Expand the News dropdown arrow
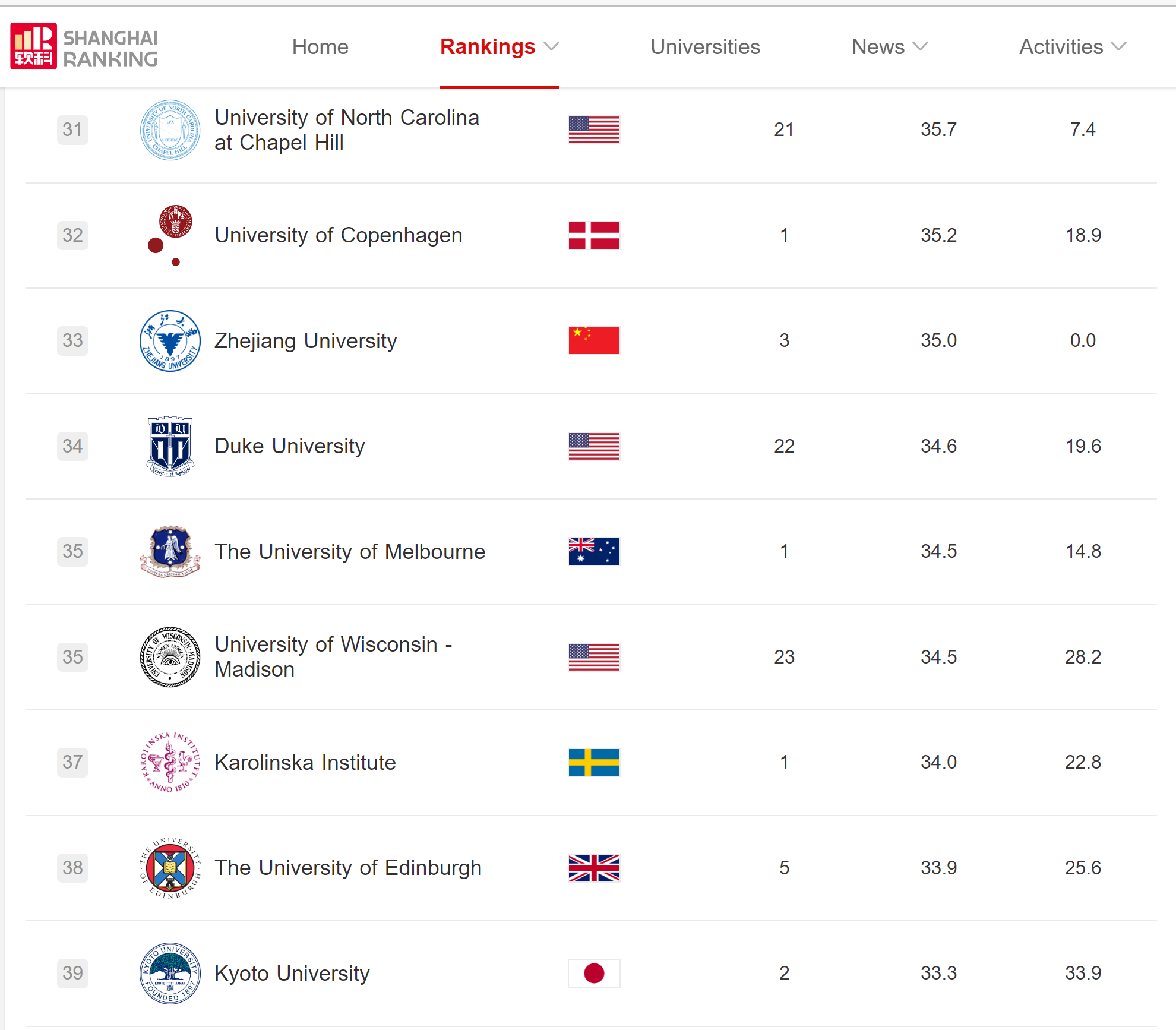 click(920, 47)
